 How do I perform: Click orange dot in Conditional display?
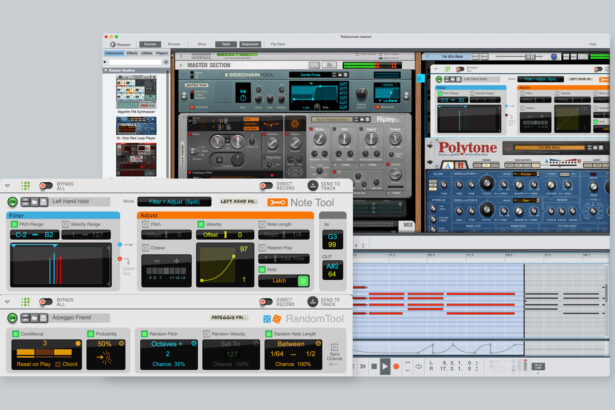pos(78,343)
